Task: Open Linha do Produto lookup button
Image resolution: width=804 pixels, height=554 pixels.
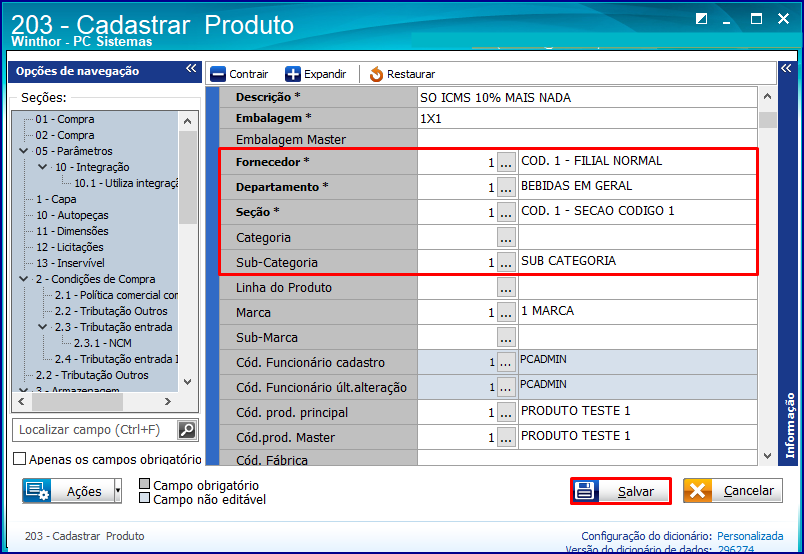Action: pos(506,287)
